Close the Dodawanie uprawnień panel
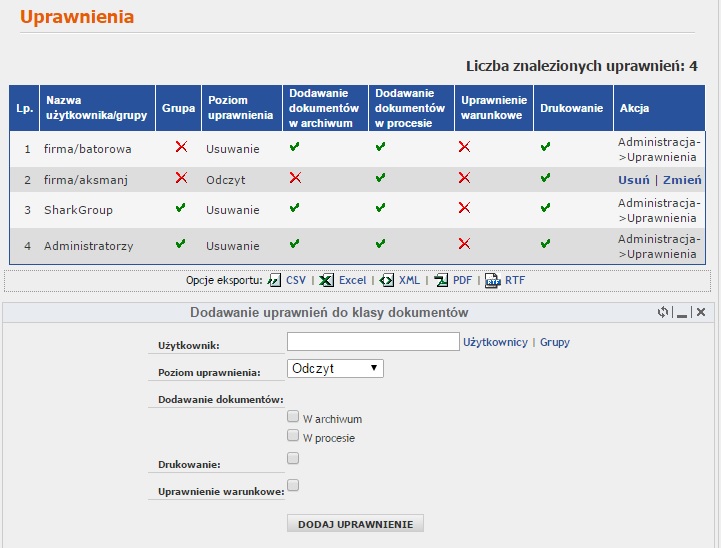The height and width of the screenshot is (548, 721). (701, 312)
